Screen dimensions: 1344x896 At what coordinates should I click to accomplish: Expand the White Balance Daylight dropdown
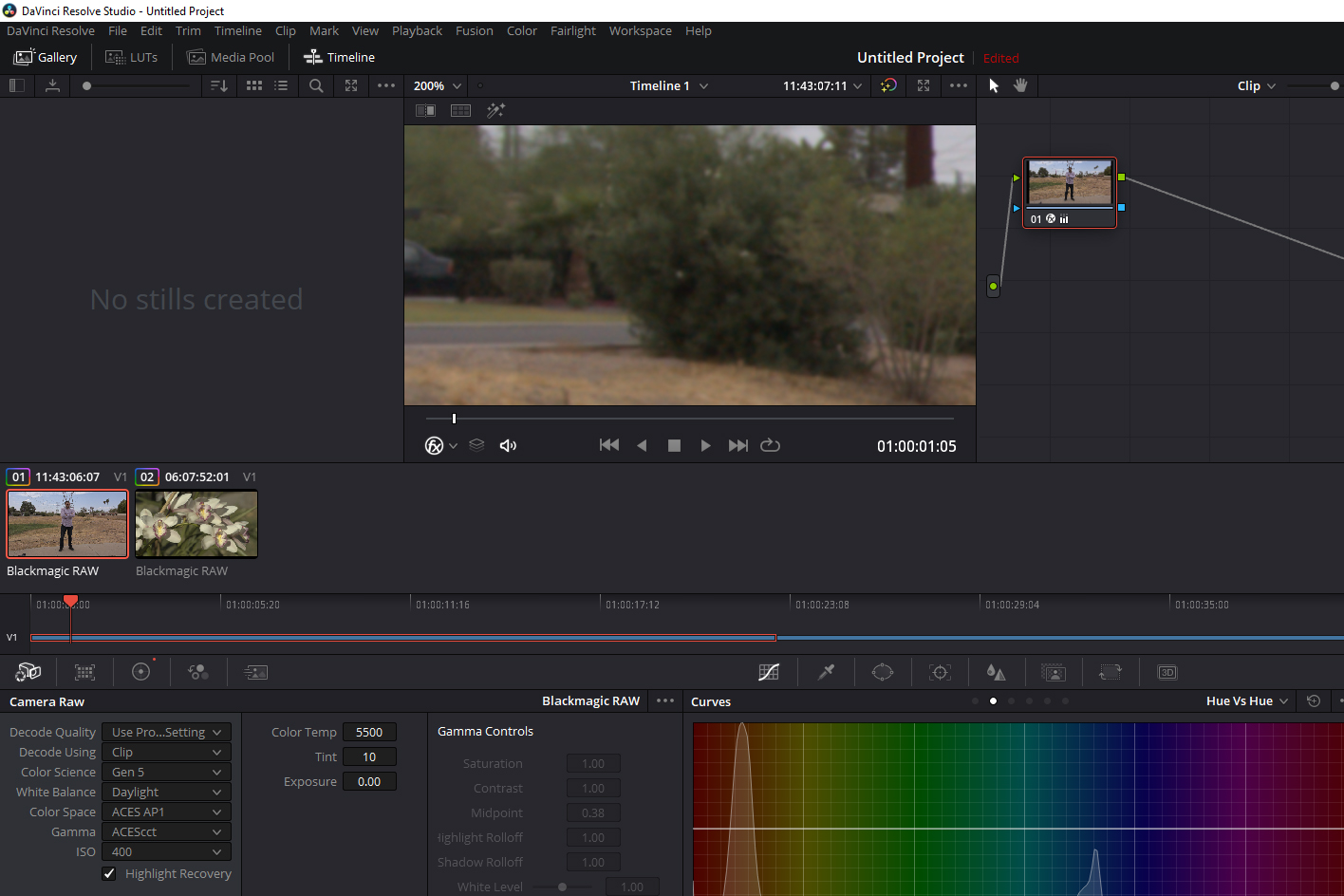(166, 792)
